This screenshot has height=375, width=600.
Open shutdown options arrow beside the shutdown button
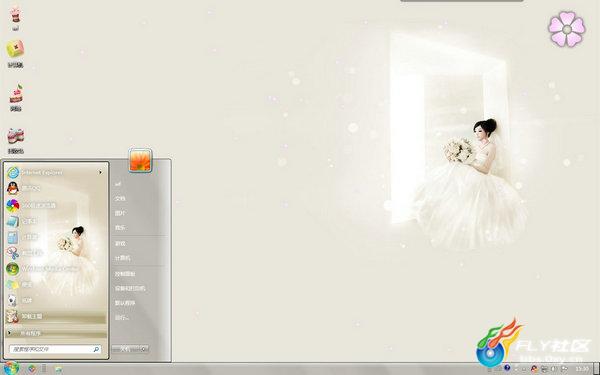(x=144, y=349)
